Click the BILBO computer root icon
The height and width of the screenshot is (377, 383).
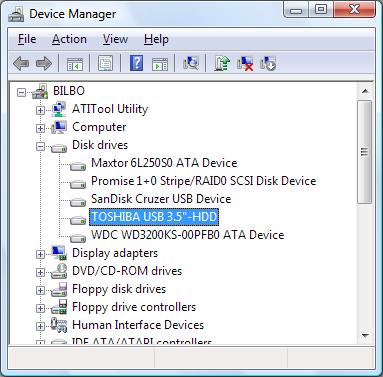pyautogui.click(x=40, y=91)
